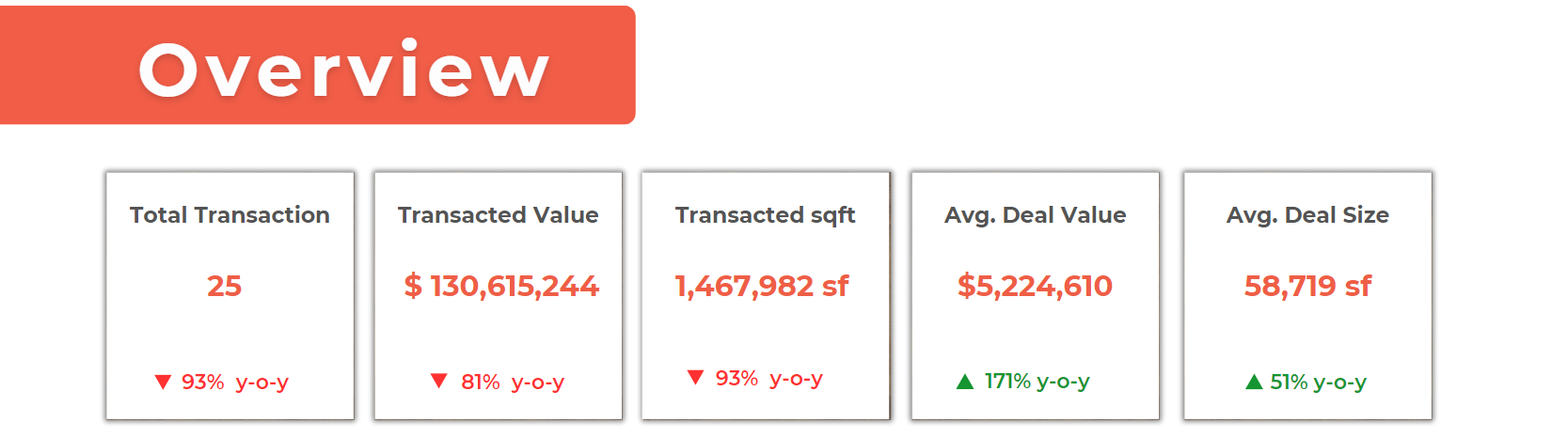
Task: Click the 58,719 sf average deal size
Action: [x=1307, y=286]
